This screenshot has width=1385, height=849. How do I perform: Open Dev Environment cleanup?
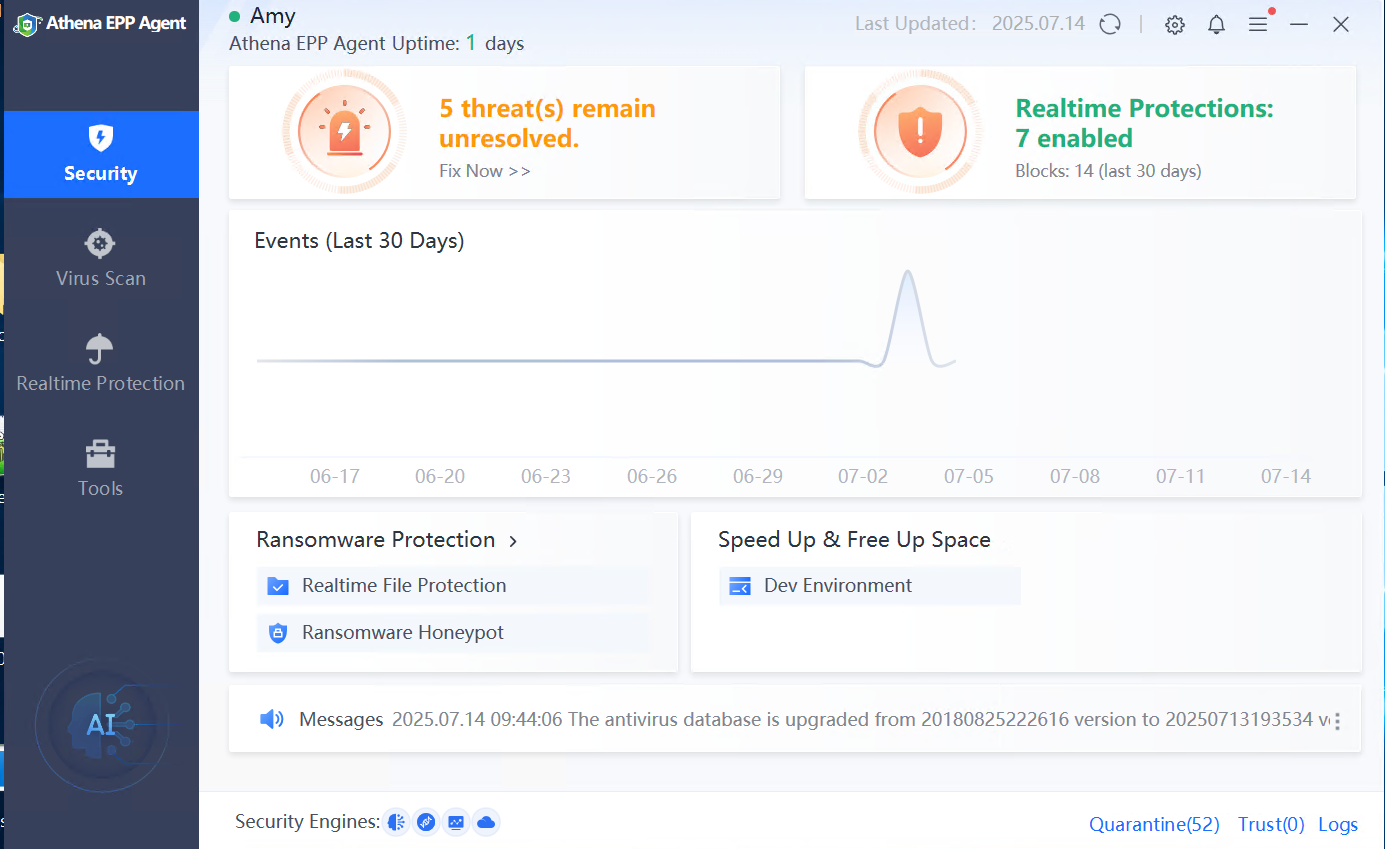[870, 586]
